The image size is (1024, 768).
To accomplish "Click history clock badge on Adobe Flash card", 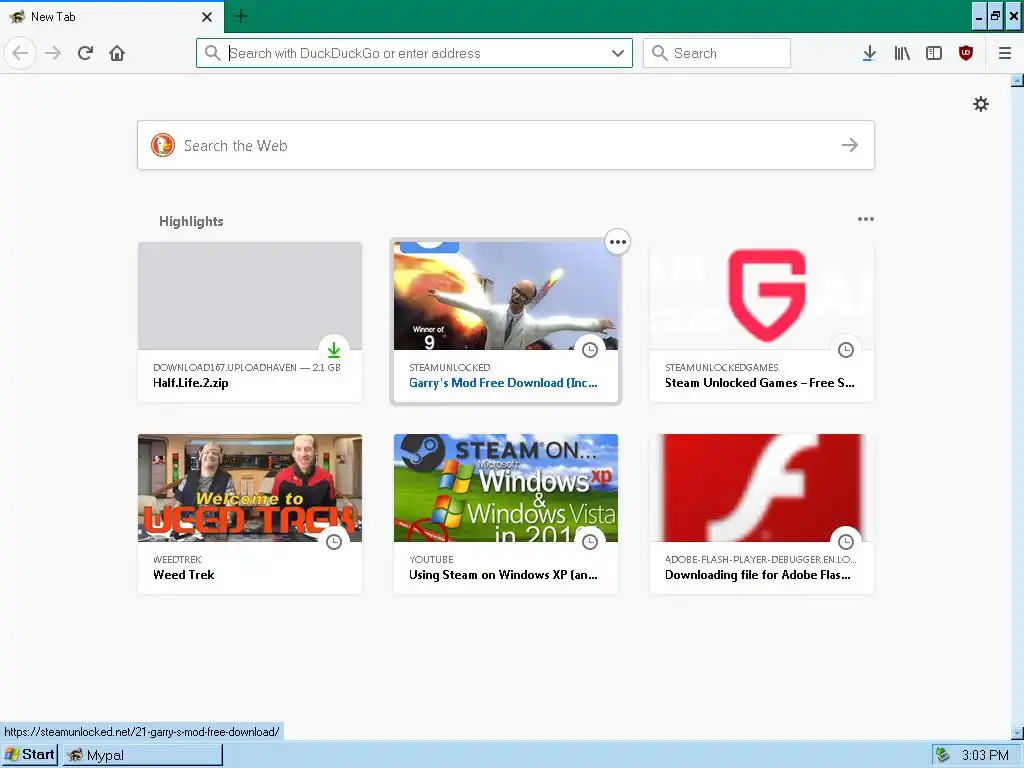I will [846, 542].
